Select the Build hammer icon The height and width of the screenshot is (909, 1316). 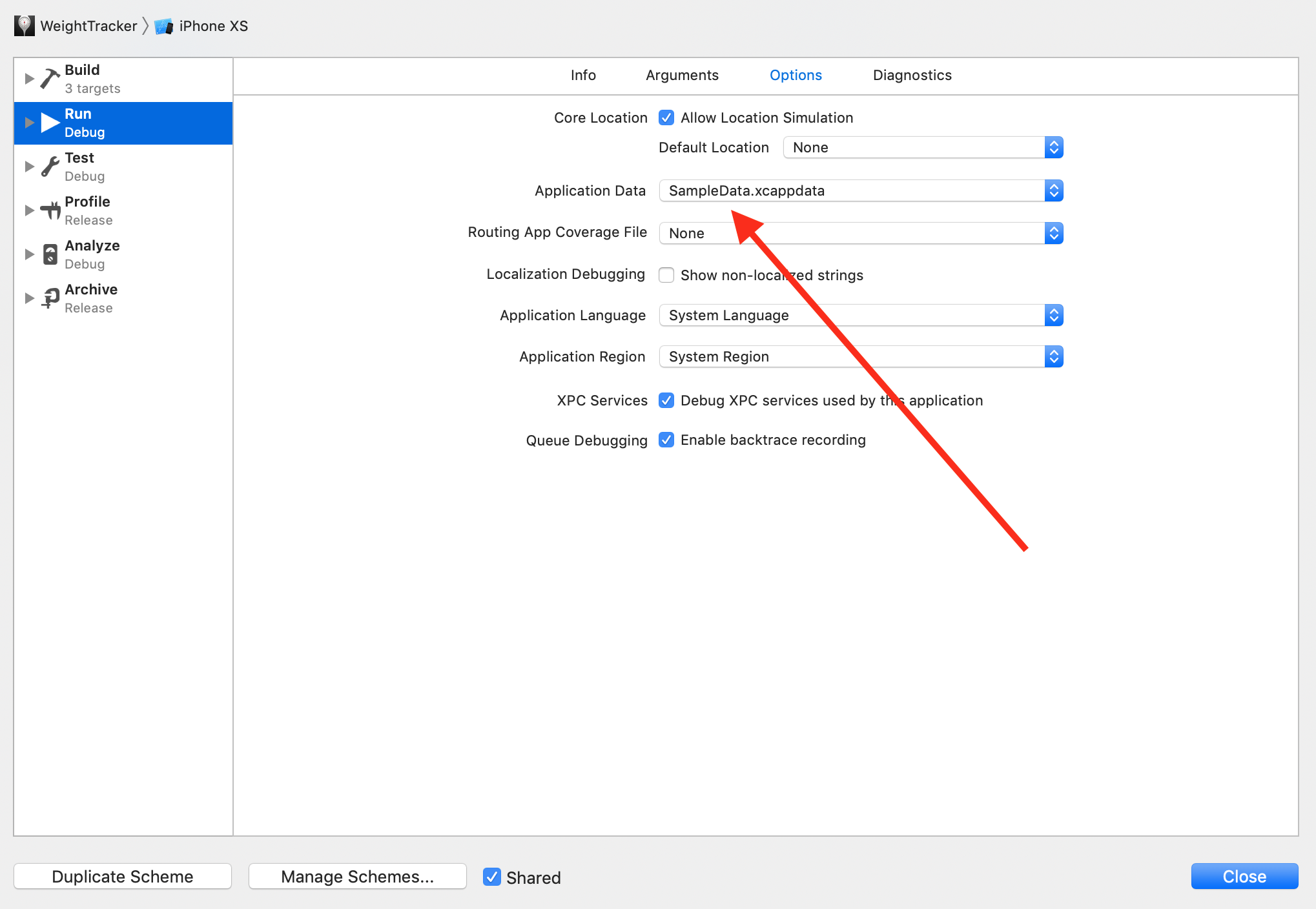tap(50, 79)
